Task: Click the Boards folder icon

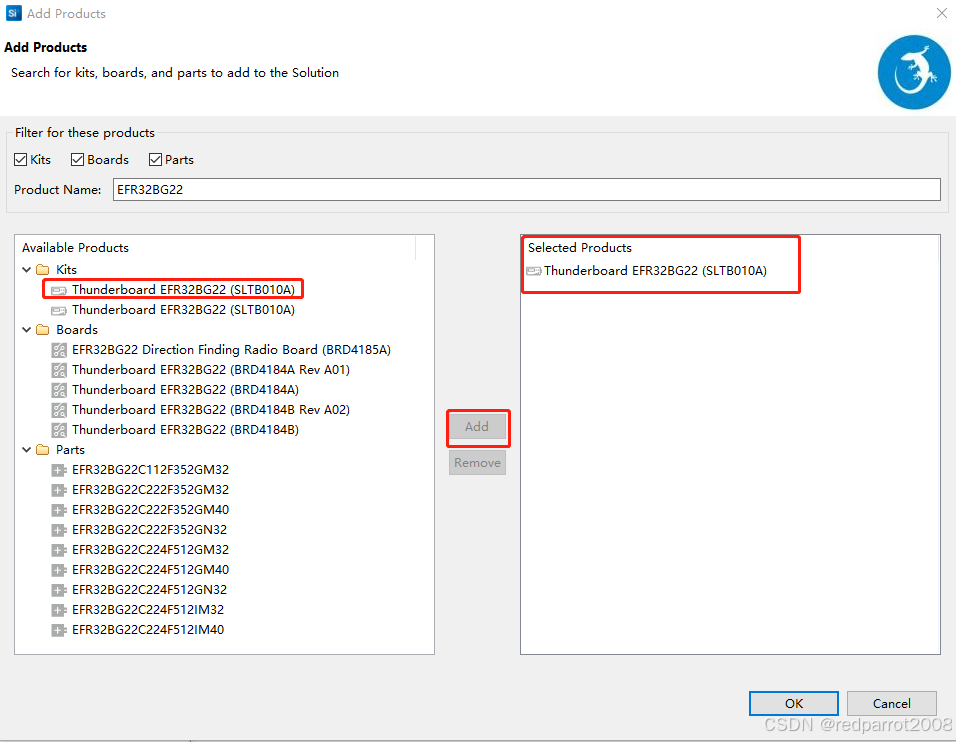Action: point(43,330)
